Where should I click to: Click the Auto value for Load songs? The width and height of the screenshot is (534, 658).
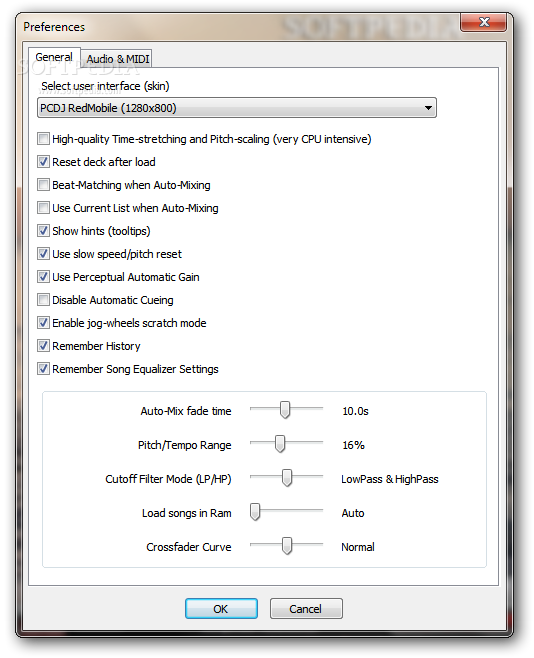353,513
